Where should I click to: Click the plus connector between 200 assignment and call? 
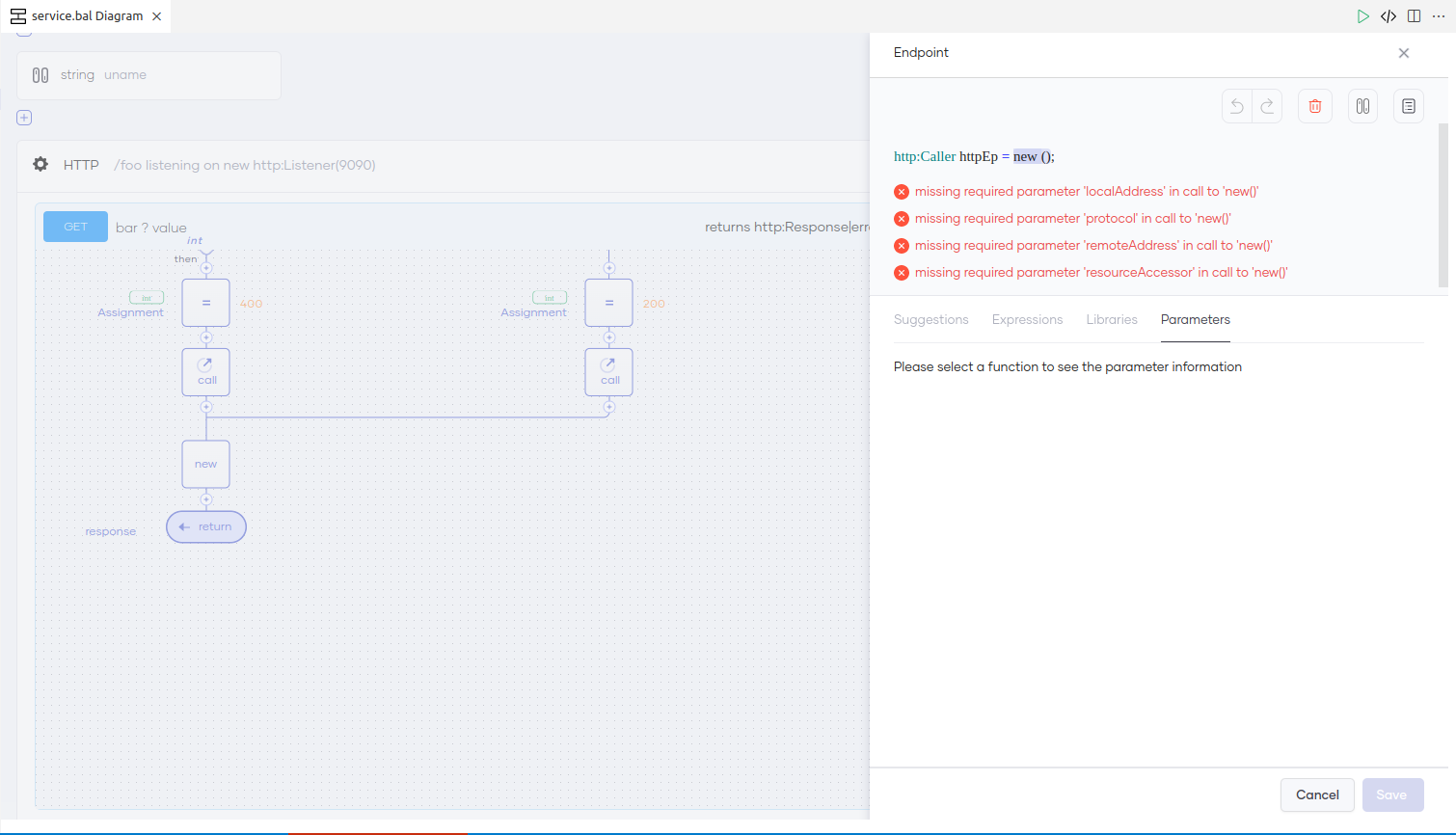(x=608, y=337)
